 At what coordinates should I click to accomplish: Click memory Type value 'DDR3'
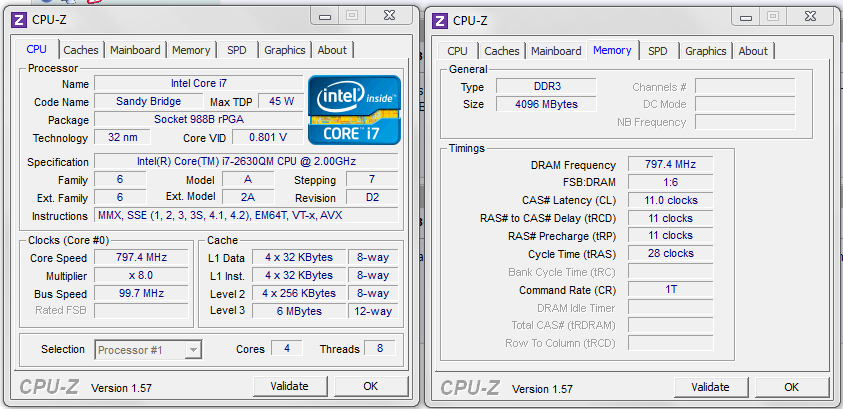pyautogui.click(x=546, y=87)
